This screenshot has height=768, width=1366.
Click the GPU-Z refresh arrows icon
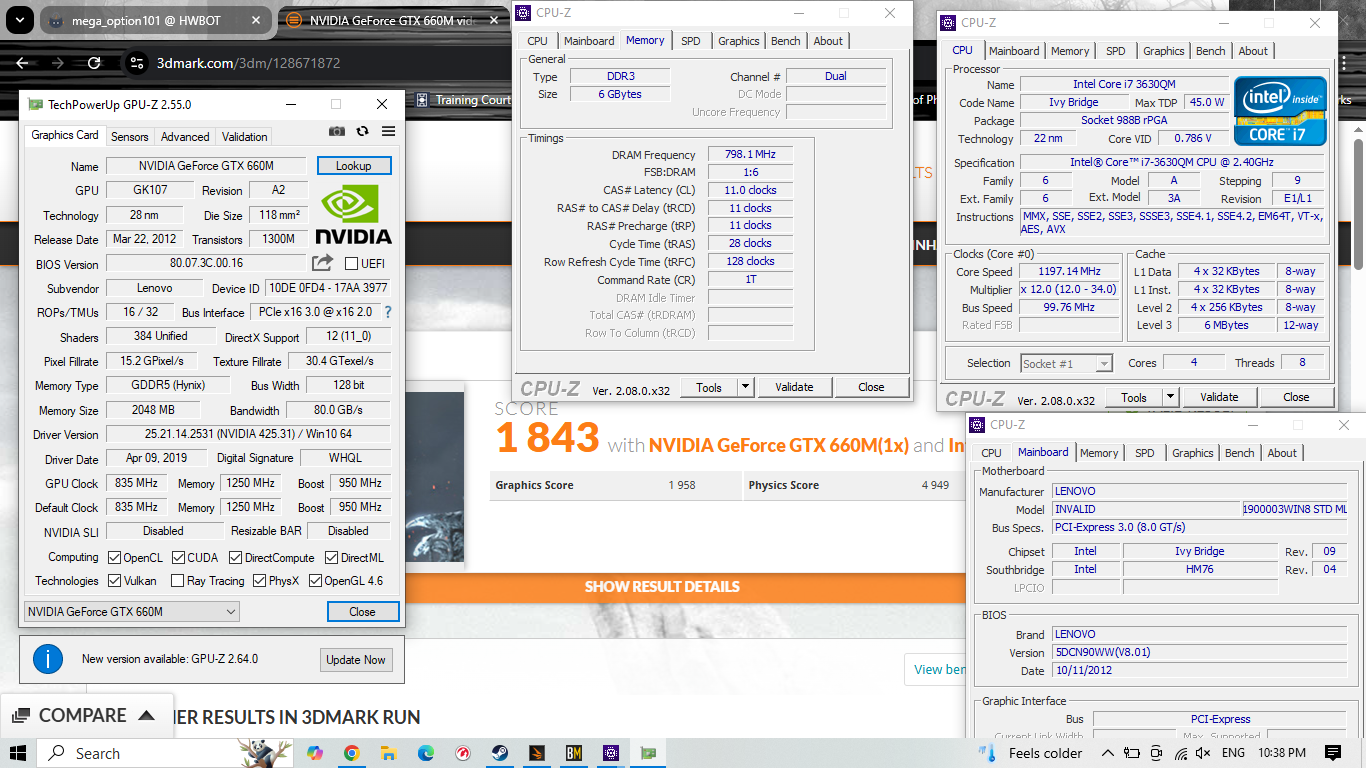point(362,131)
